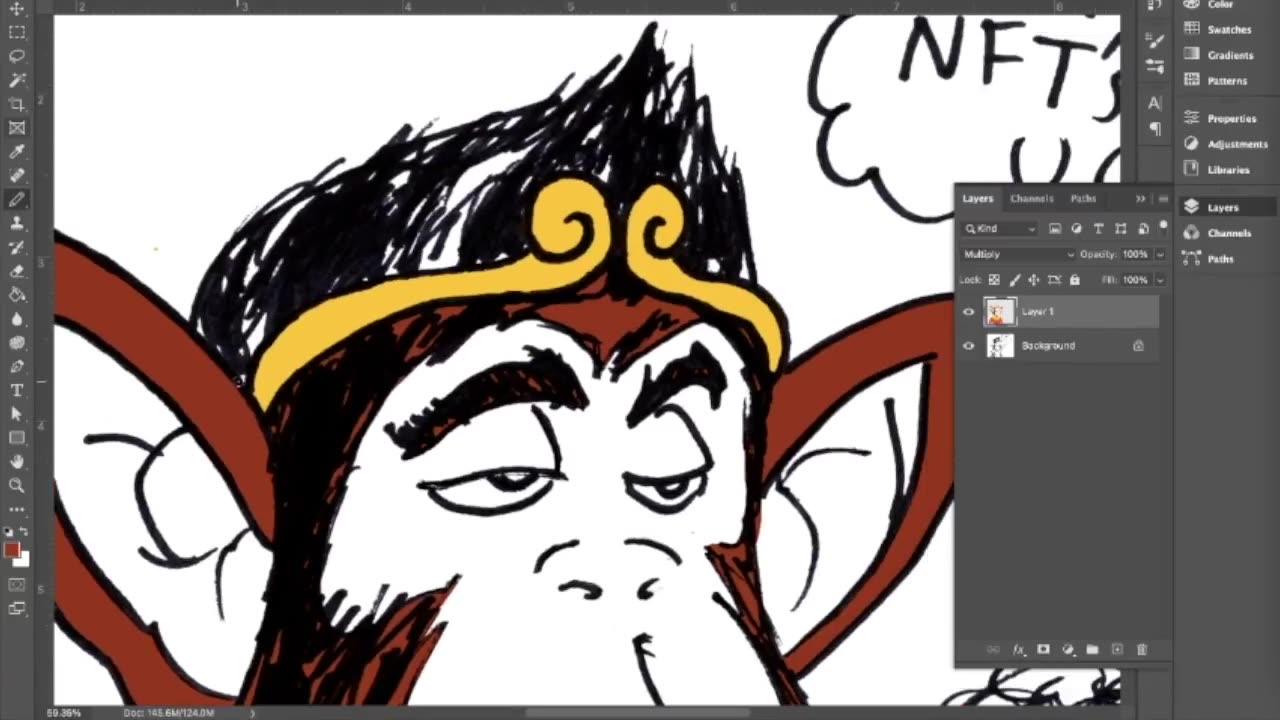Filter for pixel layers
The height and width of the screenshot is (720, 1280).
click(1055, 229)
